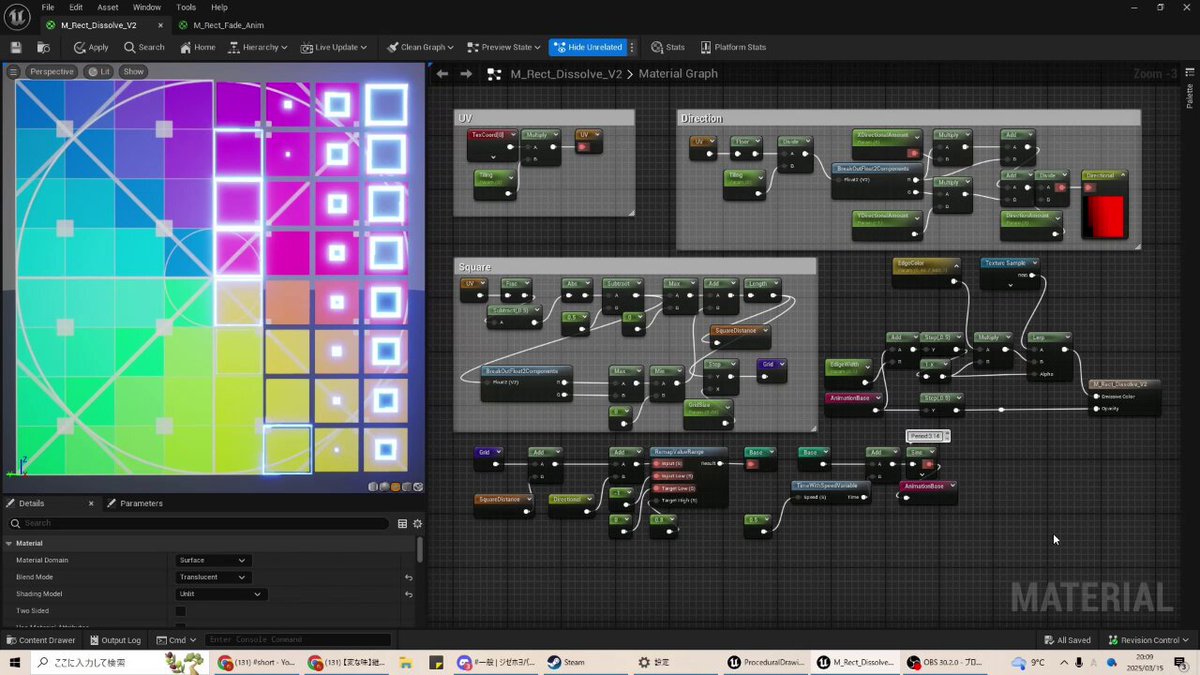1200x675 pixels.
Task: Open the Output Log
Action: (115, 640)
